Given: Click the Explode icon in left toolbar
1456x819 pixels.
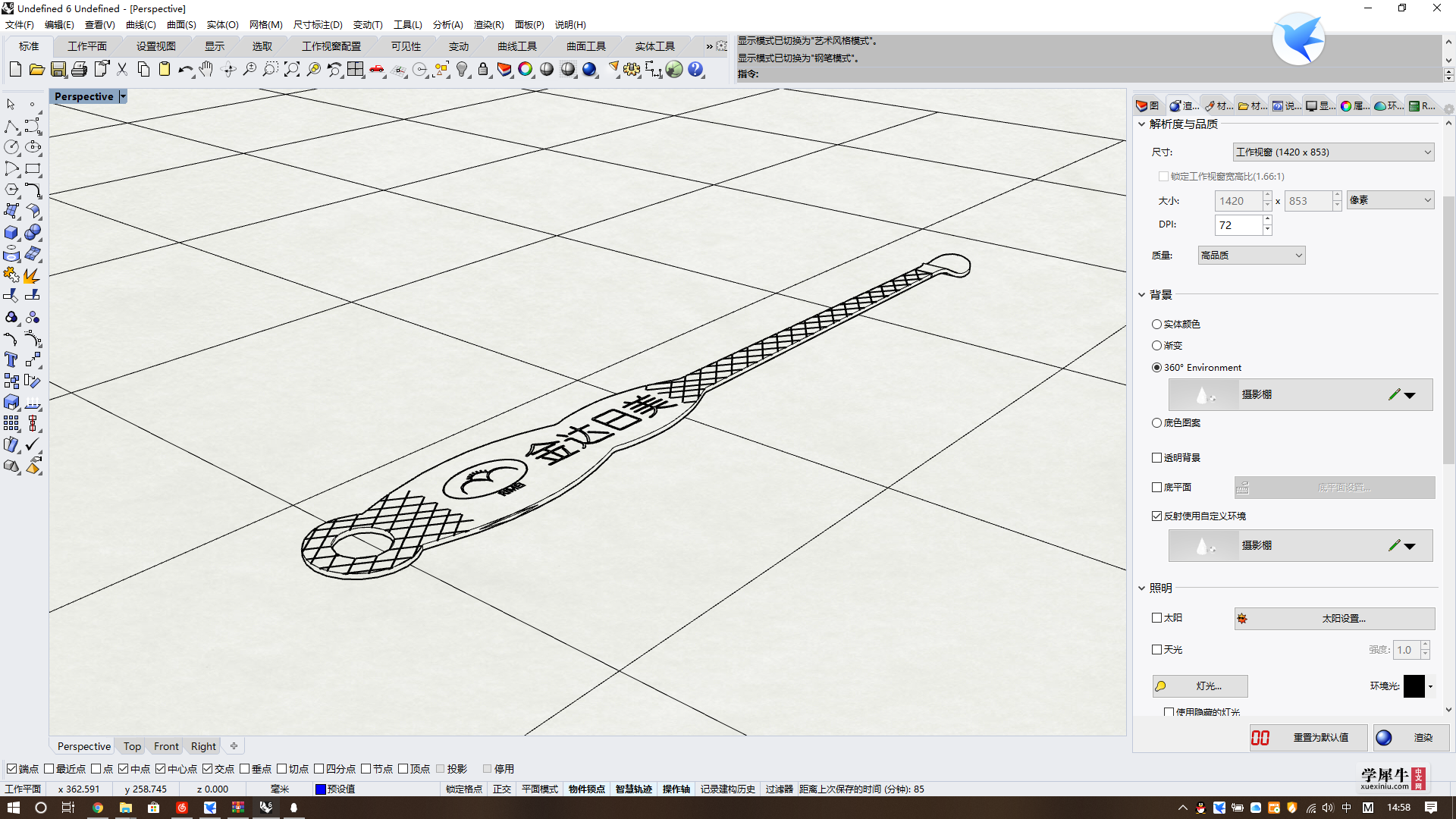Looking at the screenshot, I should point(33,275).
